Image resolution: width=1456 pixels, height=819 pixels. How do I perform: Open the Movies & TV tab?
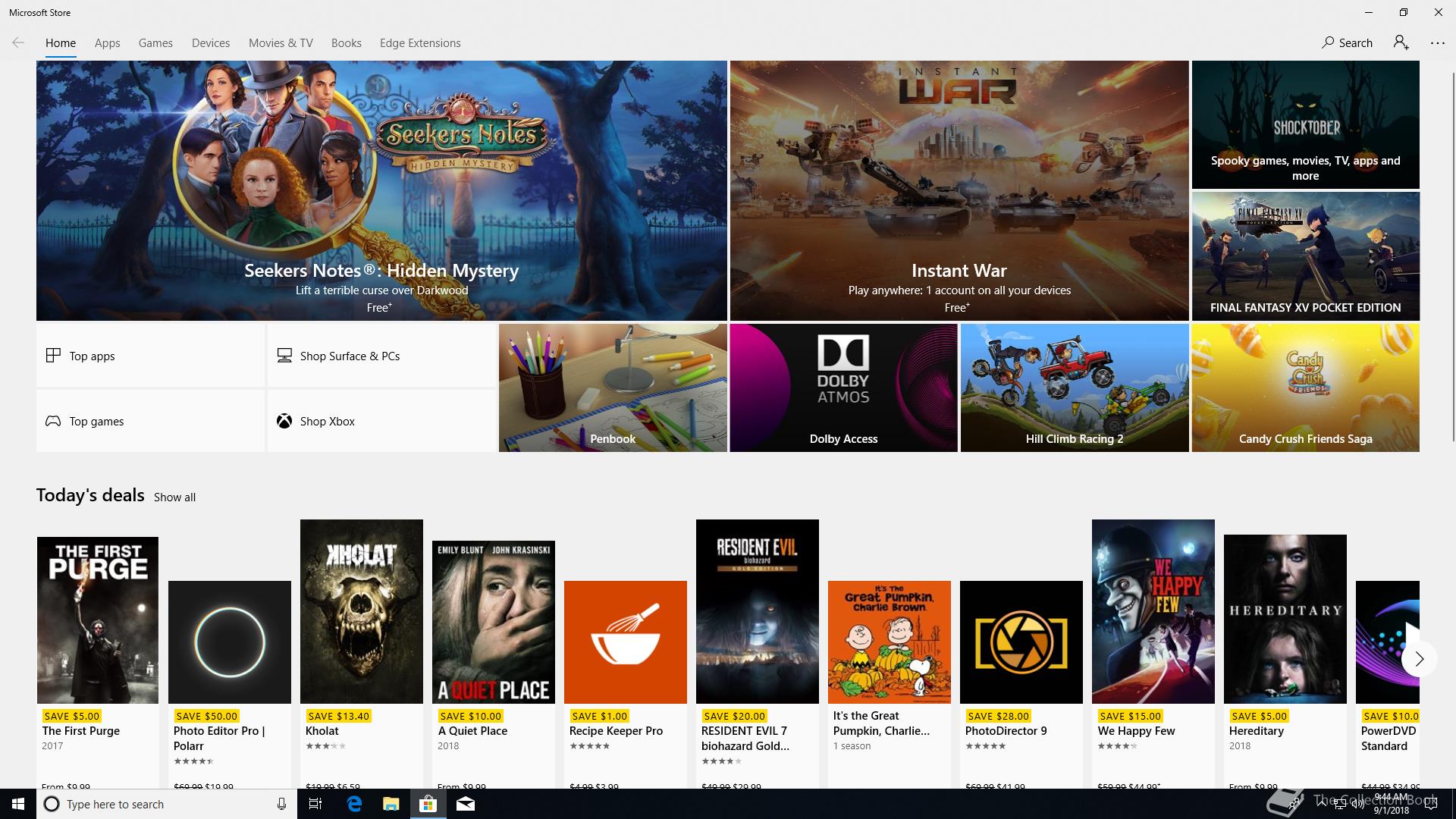(x=281, y=43)
